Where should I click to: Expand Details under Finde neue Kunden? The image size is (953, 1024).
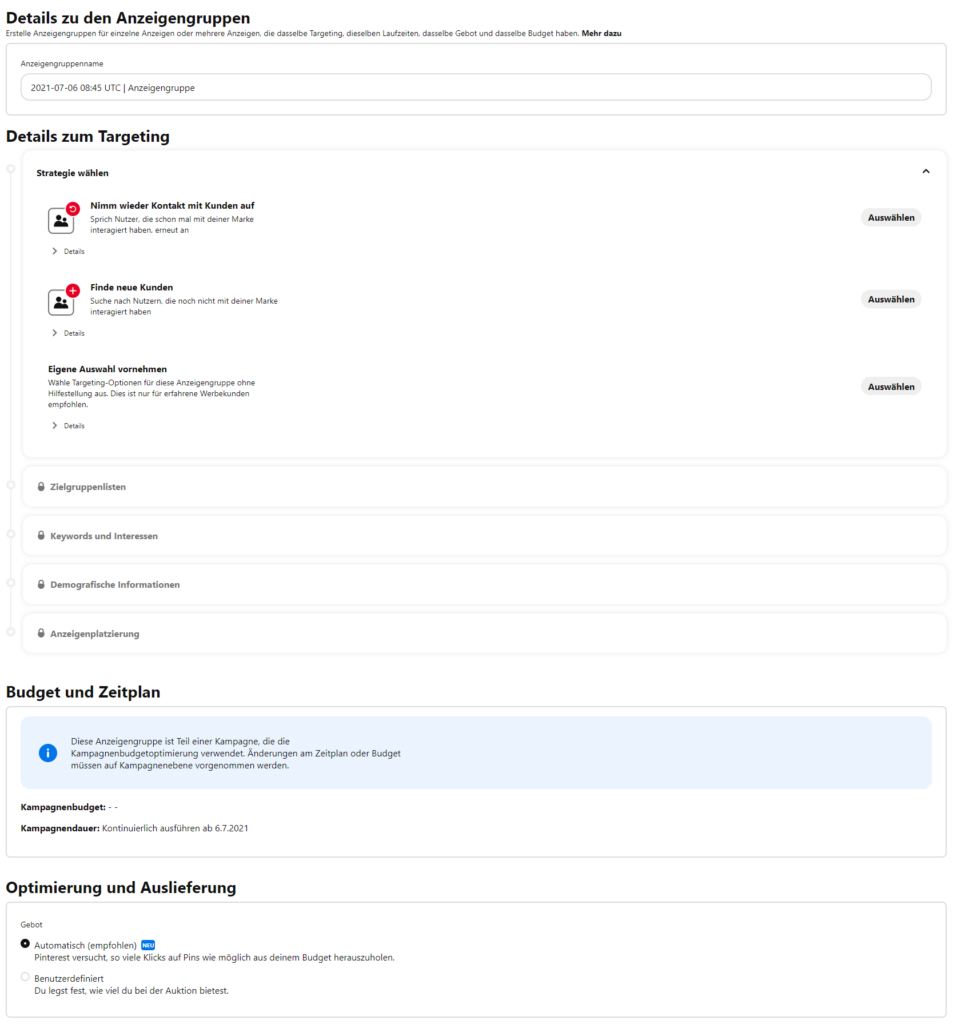click(68, 333)
